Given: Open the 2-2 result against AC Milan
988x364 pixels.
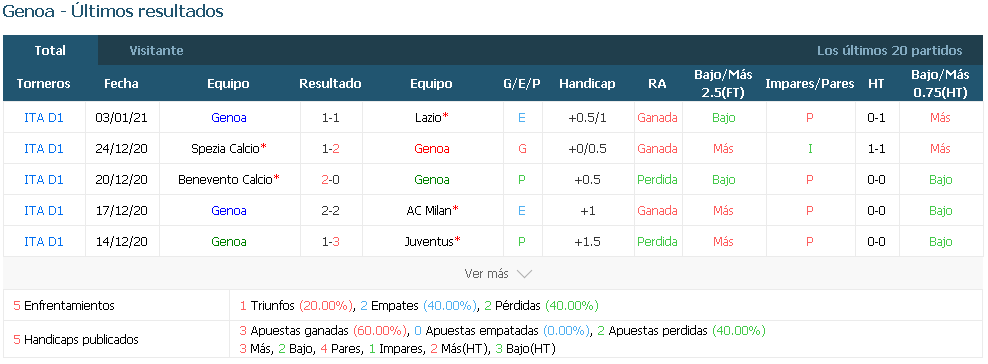Looking at the screenshot, I should pos(330,210).
